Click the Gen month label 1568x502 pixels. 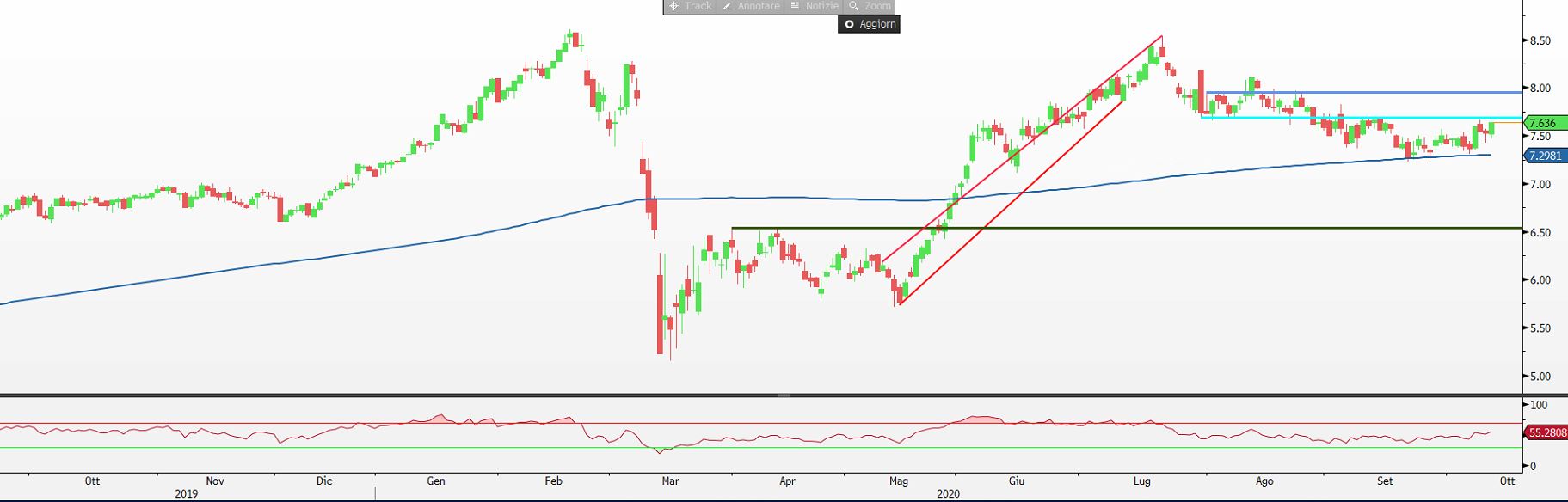(436, 481)
